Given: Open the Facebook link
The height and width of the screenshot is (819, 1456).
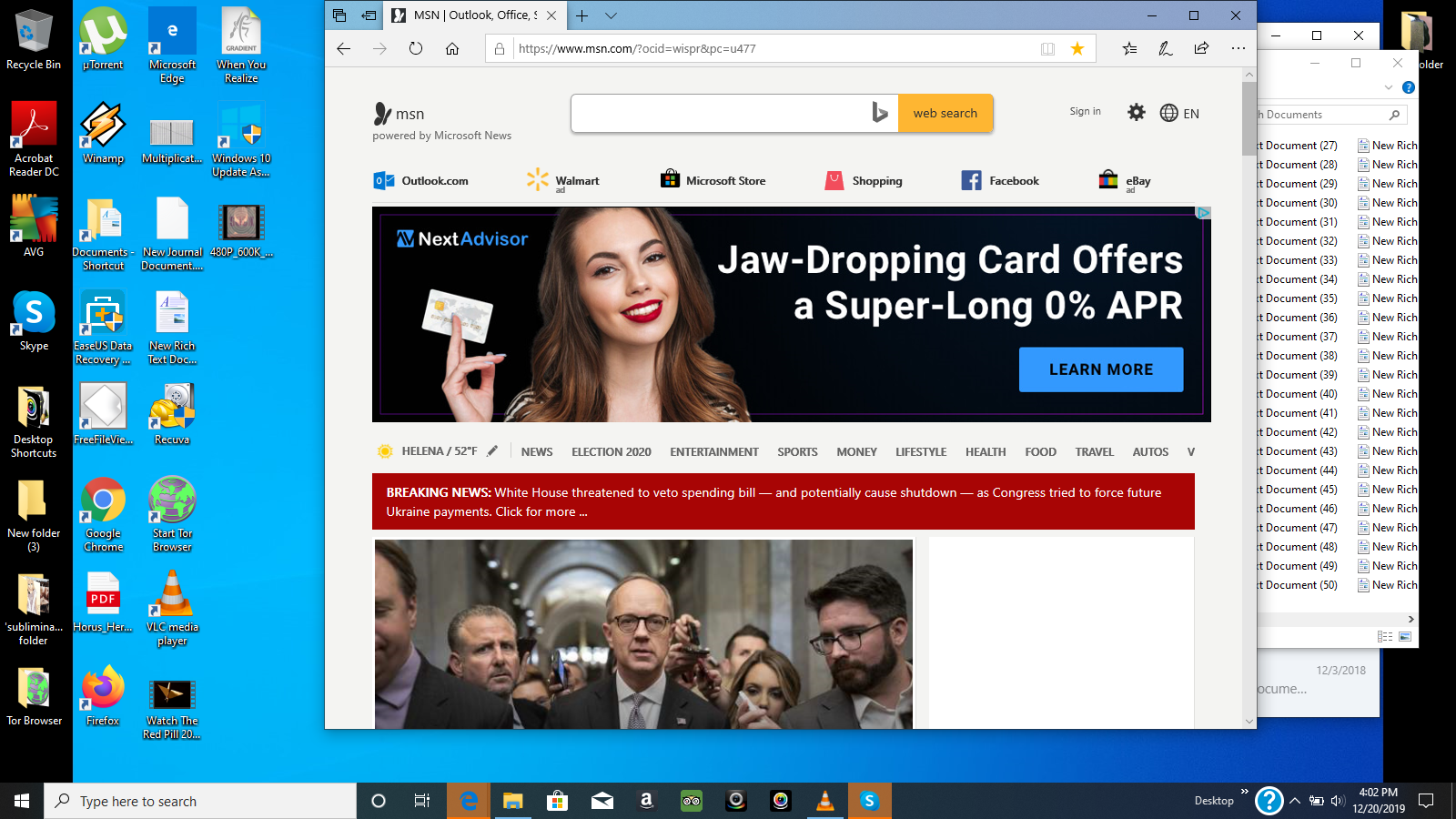Looking at the screenshot, I should (1000, 180).
